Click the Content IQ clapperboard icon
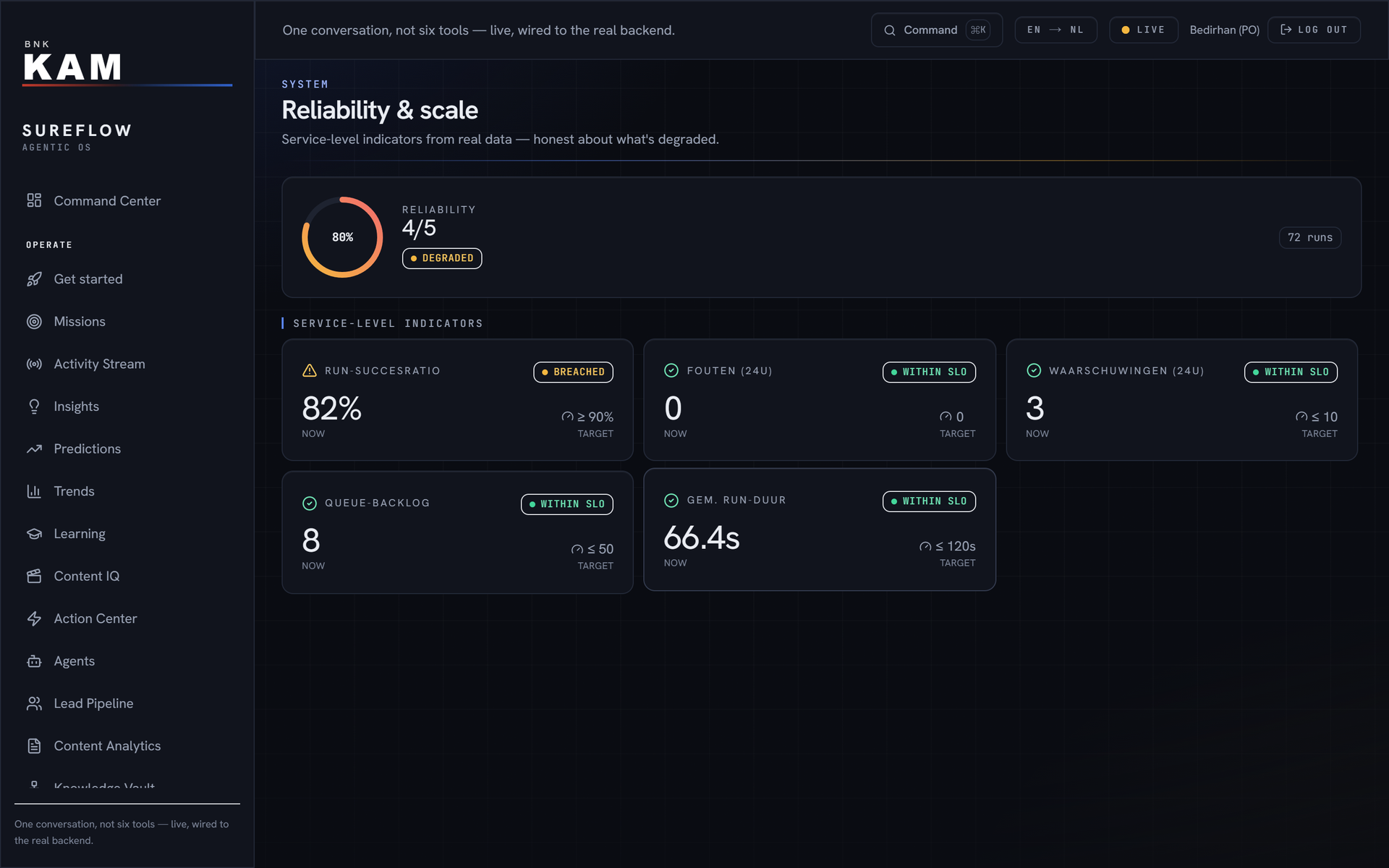Viewport: 1389px width, 868px height. (34, 576)
